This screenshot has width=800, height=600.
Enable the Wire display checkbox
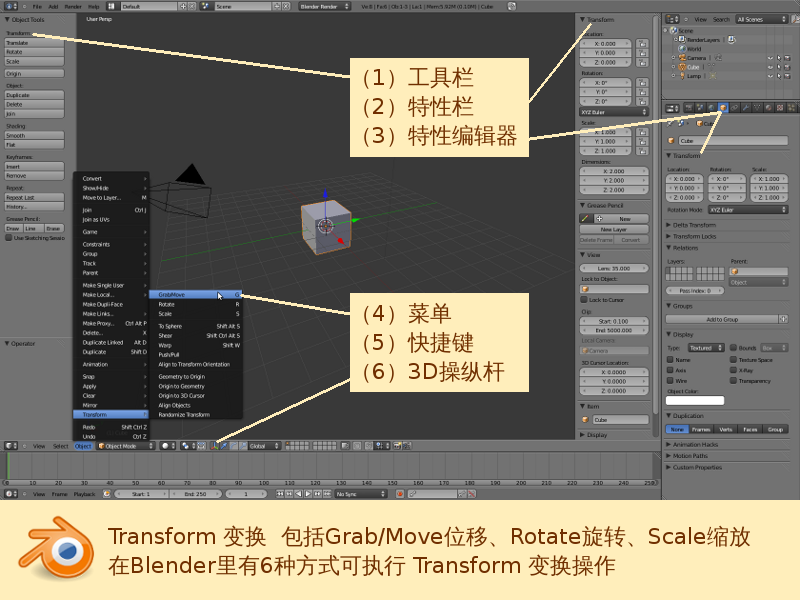(670, 381)
